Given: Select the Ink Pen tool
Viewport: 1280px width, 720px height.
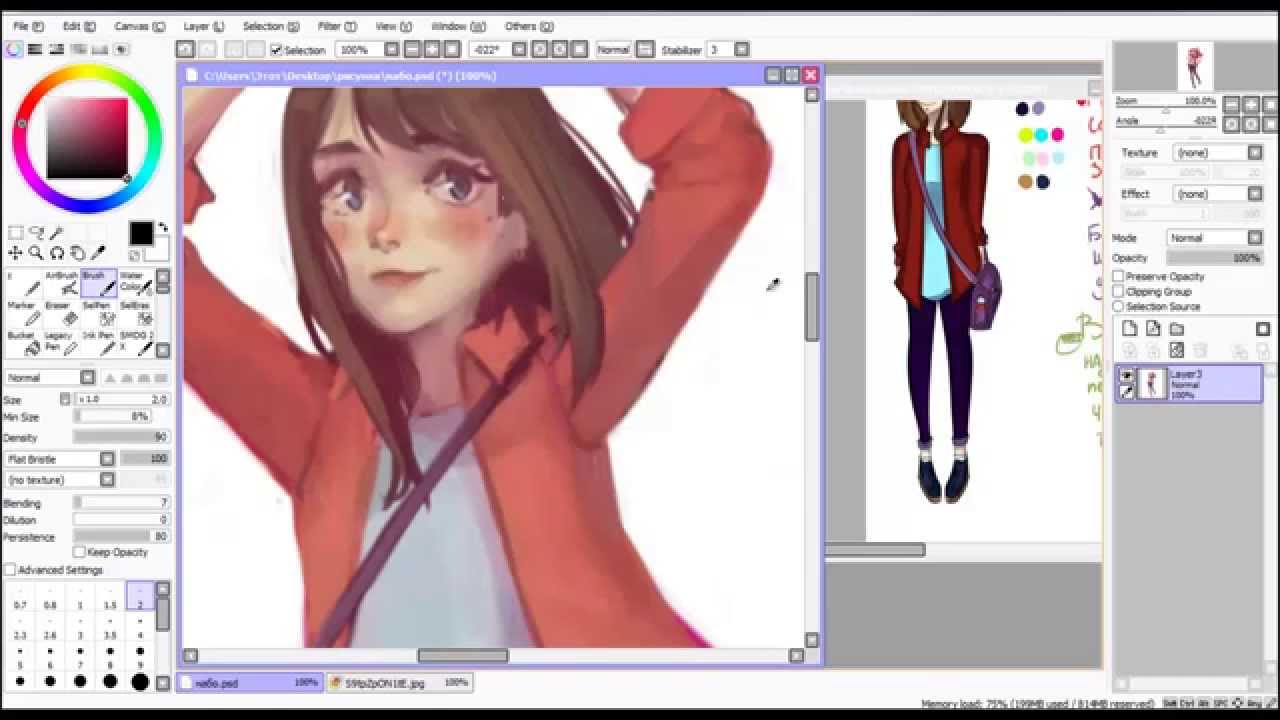Looking at the screenshot, I should click(x=99, y=343).
